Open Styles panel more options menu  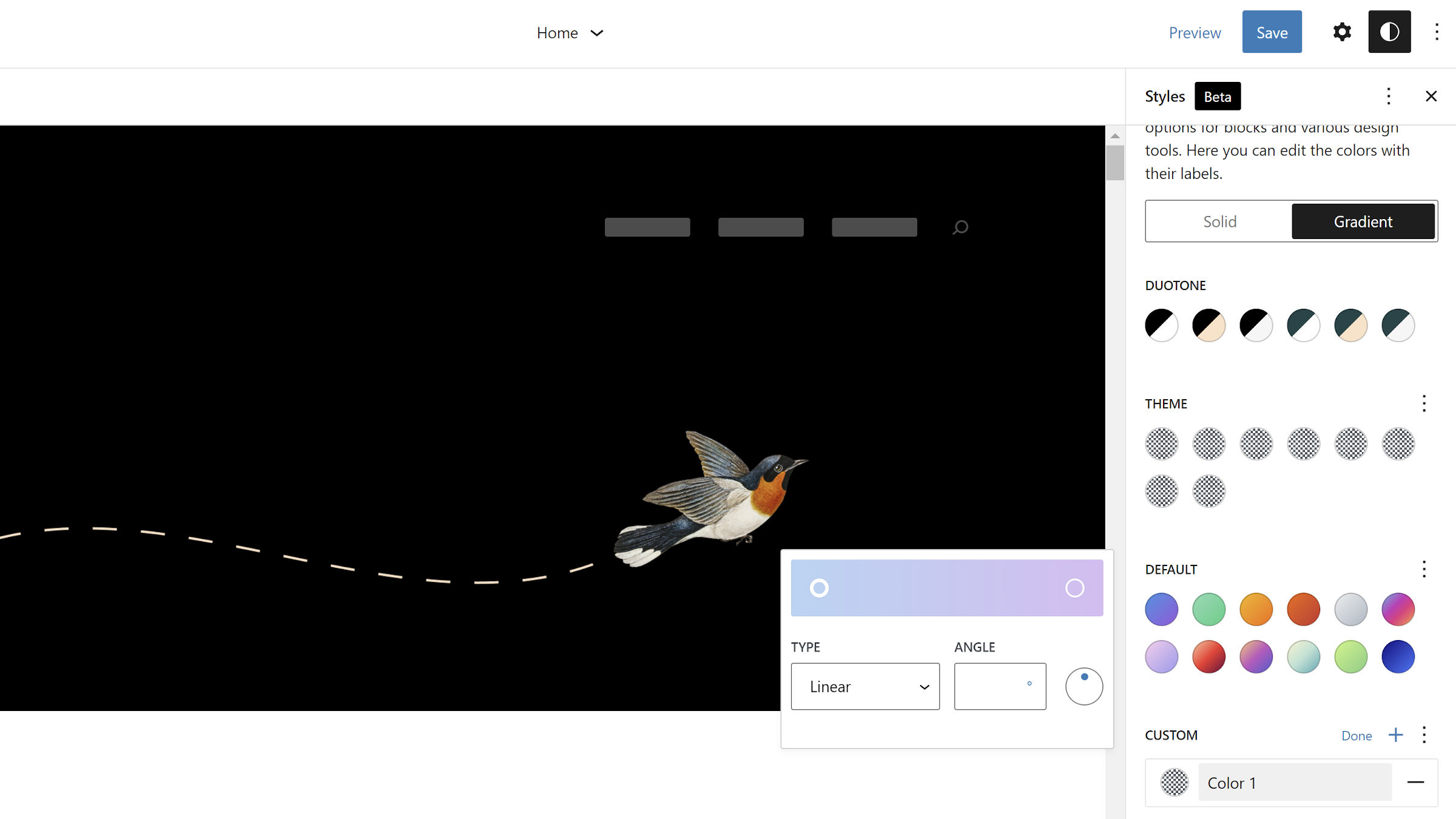click(1389, 96)
